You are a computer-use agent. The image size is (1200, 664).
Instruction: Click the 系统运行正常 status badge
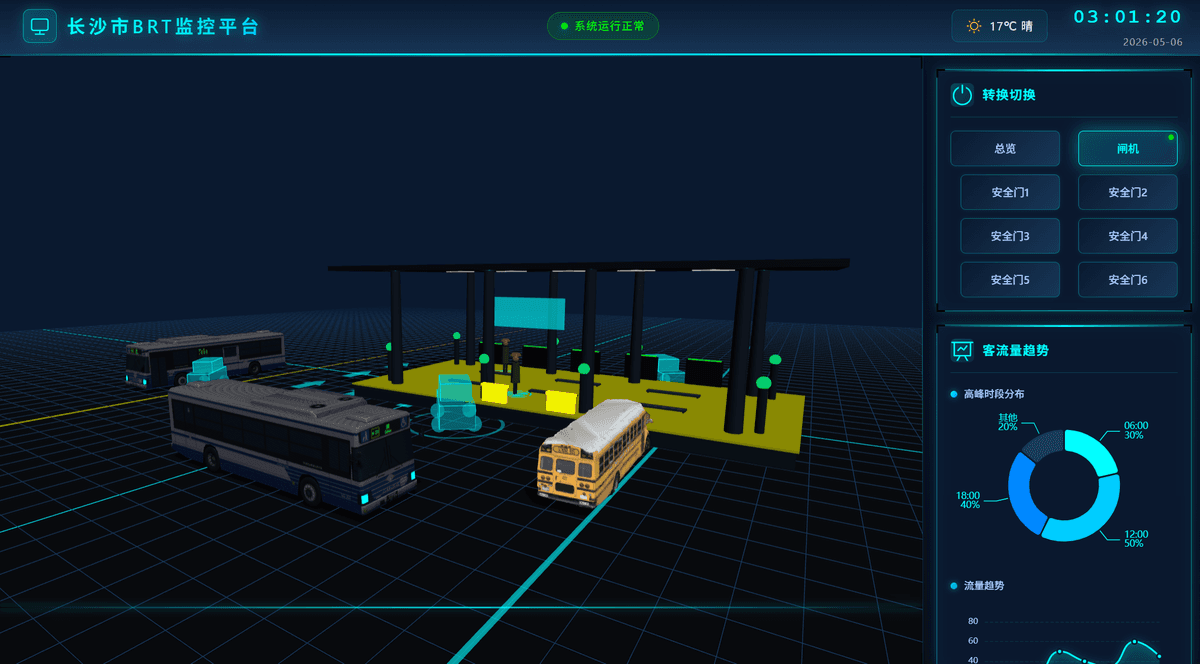coord(603,26)
